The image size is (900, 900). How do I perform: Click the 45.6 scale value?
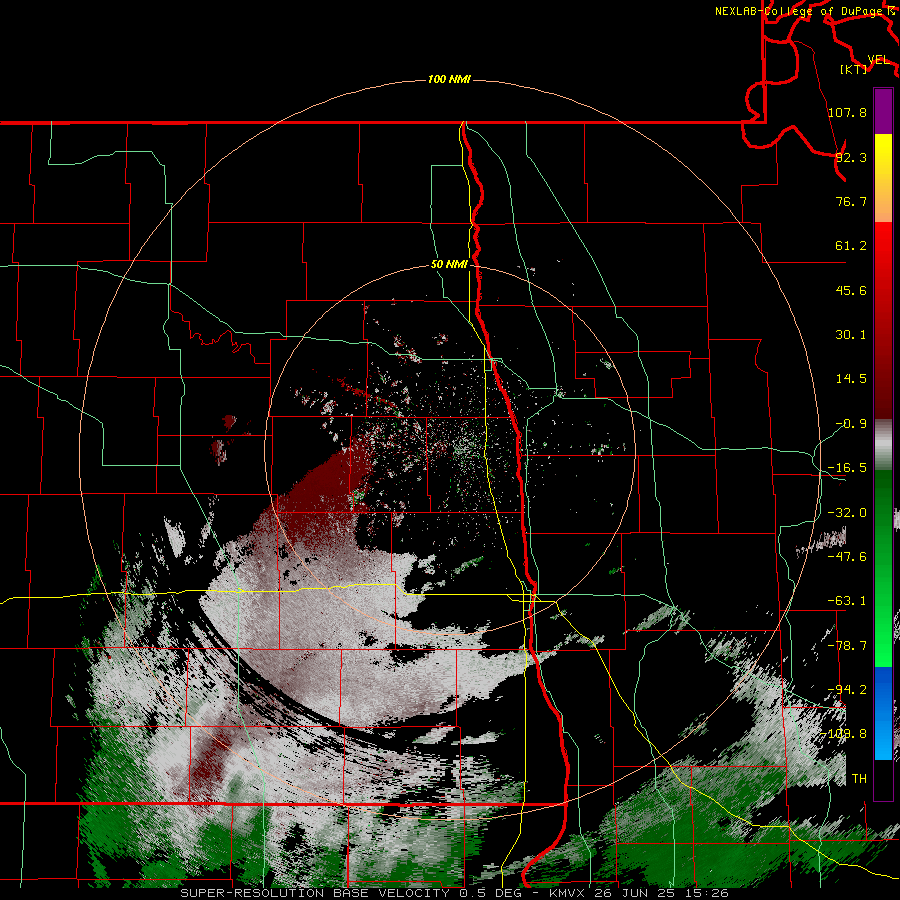[851, 290]
